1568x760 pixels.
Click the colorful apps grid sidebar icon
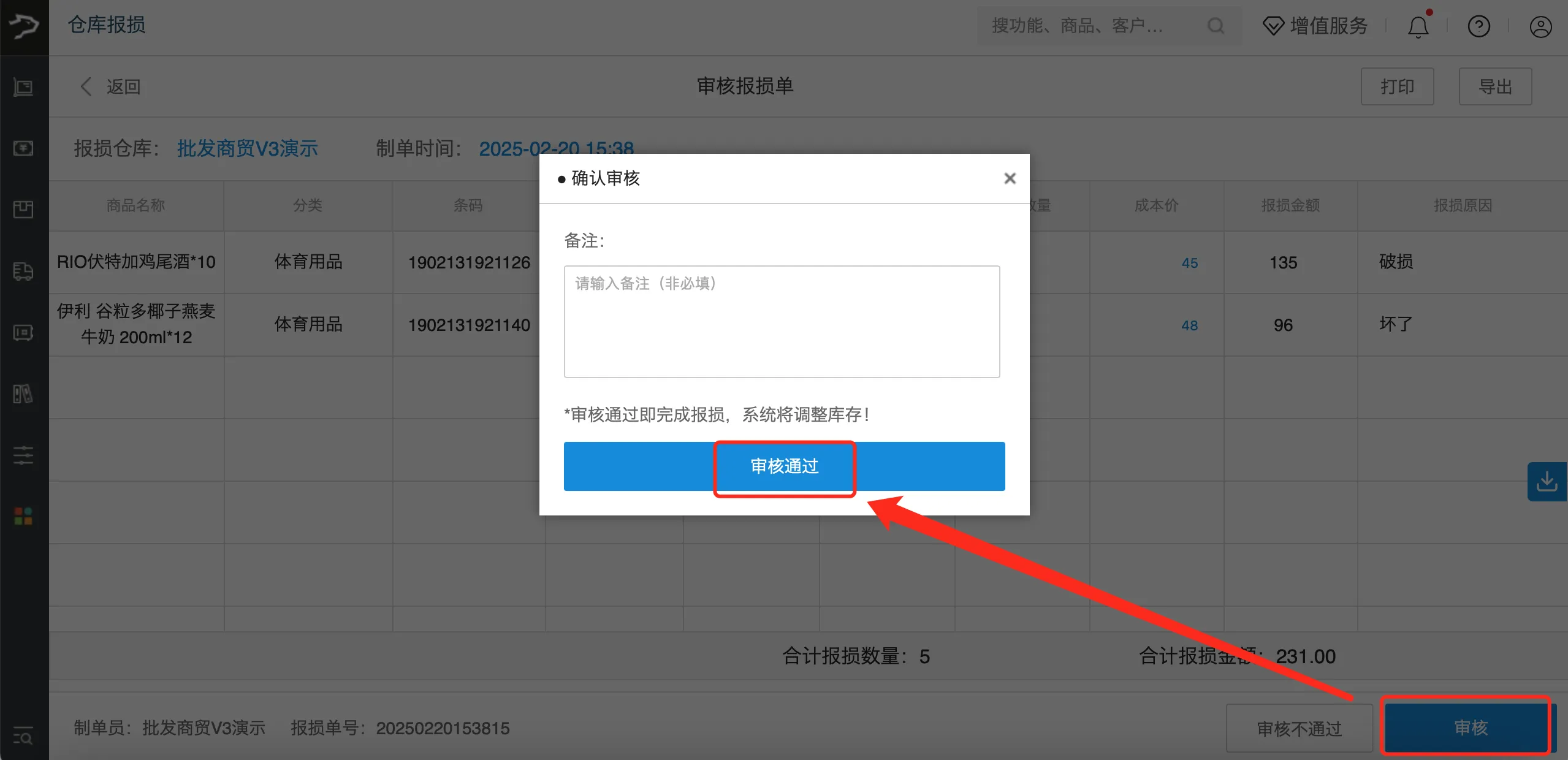(x=23, y=516)
